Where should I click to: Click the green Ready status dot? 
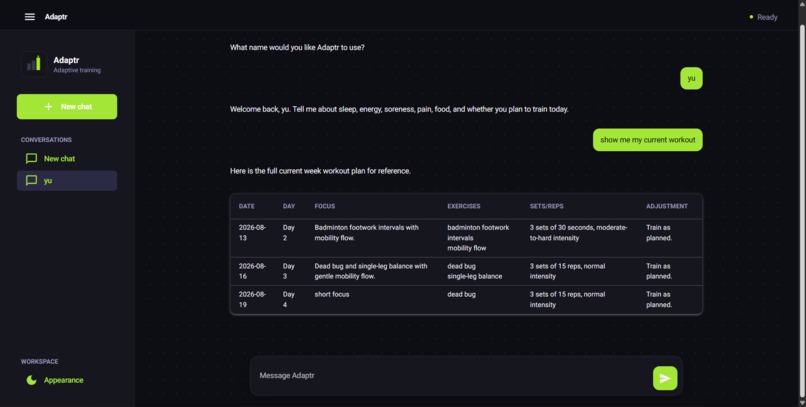pos(751,17)
